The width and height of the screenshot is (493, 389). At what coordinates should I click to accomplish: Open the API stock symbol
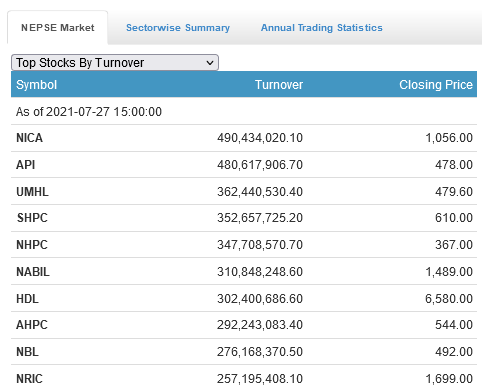(x=25, y=165)
